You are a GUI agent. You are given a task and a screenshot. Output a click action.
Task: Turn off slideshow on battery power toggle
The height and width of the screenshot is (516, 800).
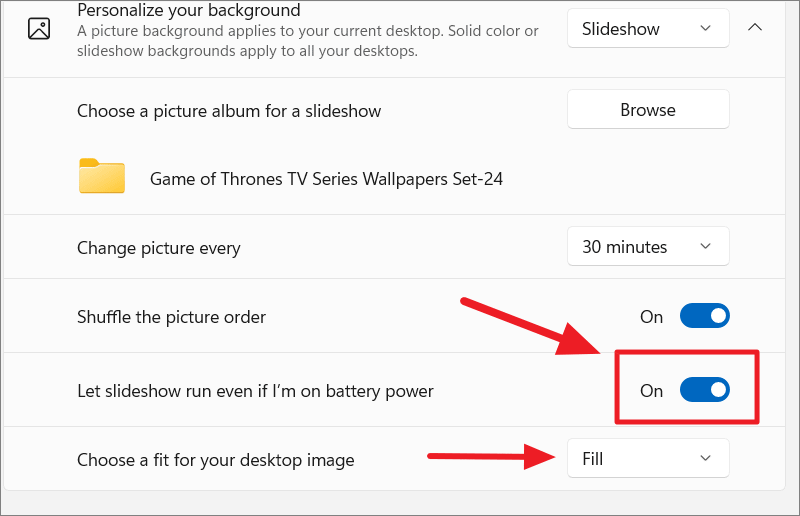[705, 390]
